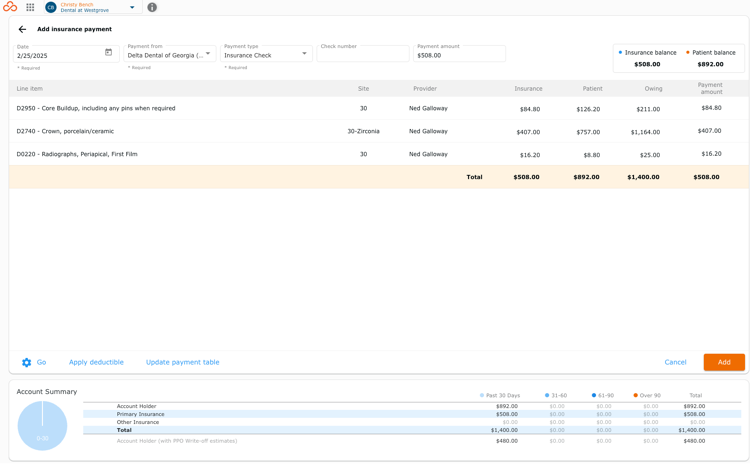The height and width of the screenshot is (464, 750).
Task: Open the apps grid launcher icon
Action: 30,7
